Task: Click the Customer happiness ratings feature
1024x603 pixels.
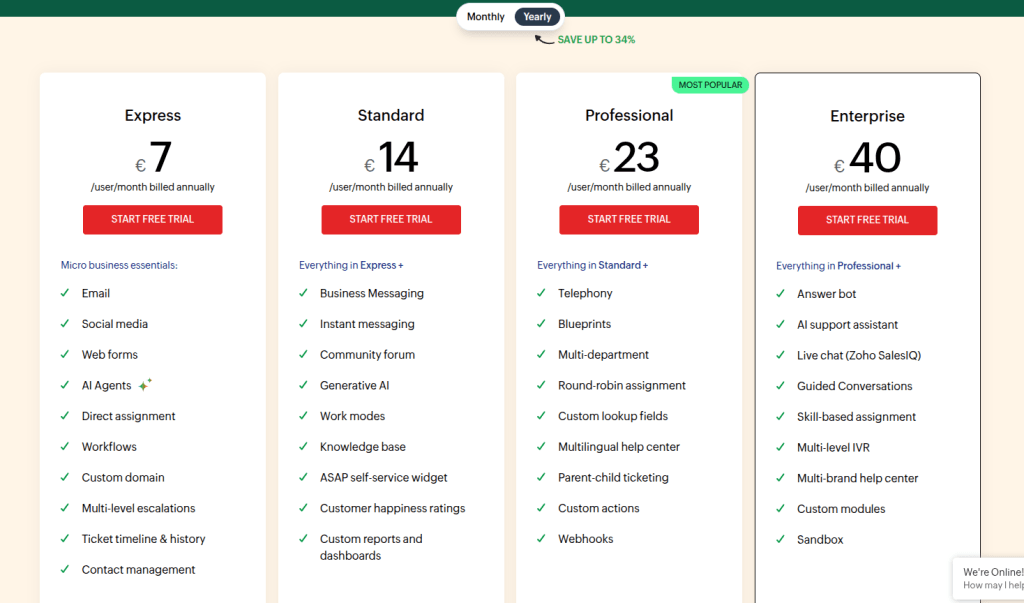Action: [x=392, y=508]
